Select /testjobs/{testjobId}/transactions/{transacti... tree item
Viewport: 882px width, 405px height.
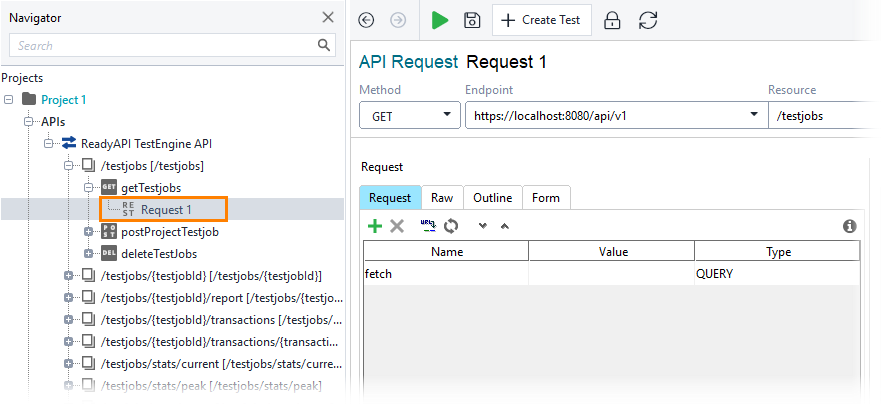tap(219, 341)
